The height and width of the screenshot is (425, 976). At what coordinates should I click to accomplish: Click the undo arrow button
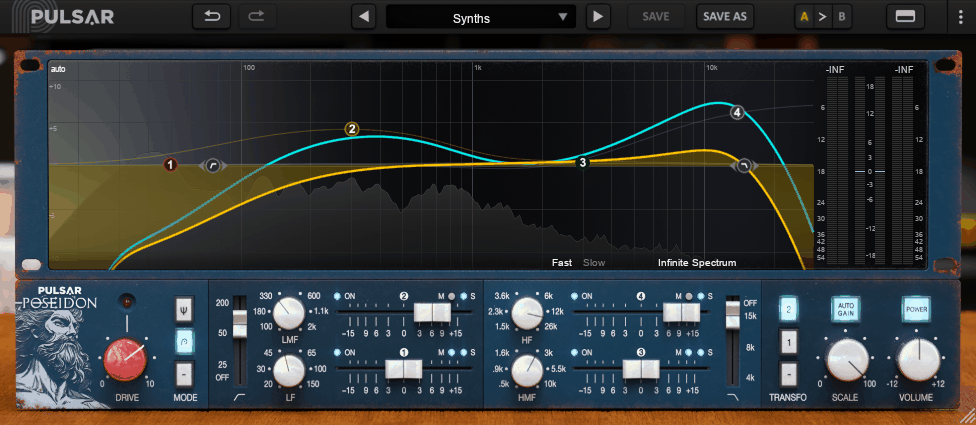coord(212,17)
